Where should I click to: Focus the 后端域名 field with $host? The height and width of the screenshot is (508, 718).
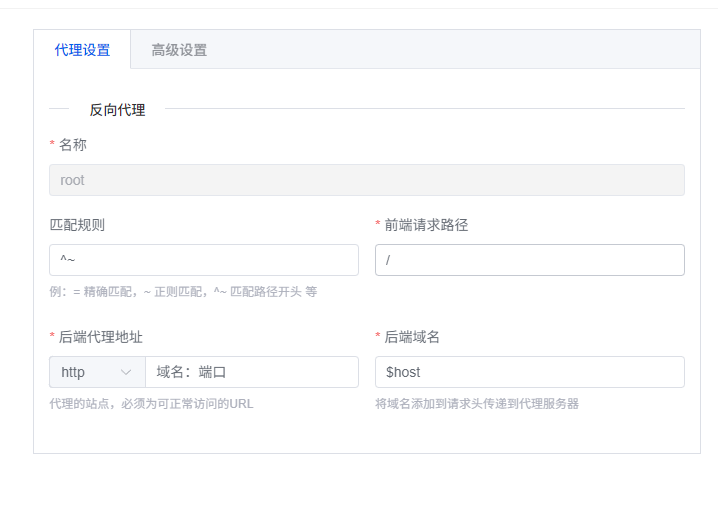click(530, 372)
